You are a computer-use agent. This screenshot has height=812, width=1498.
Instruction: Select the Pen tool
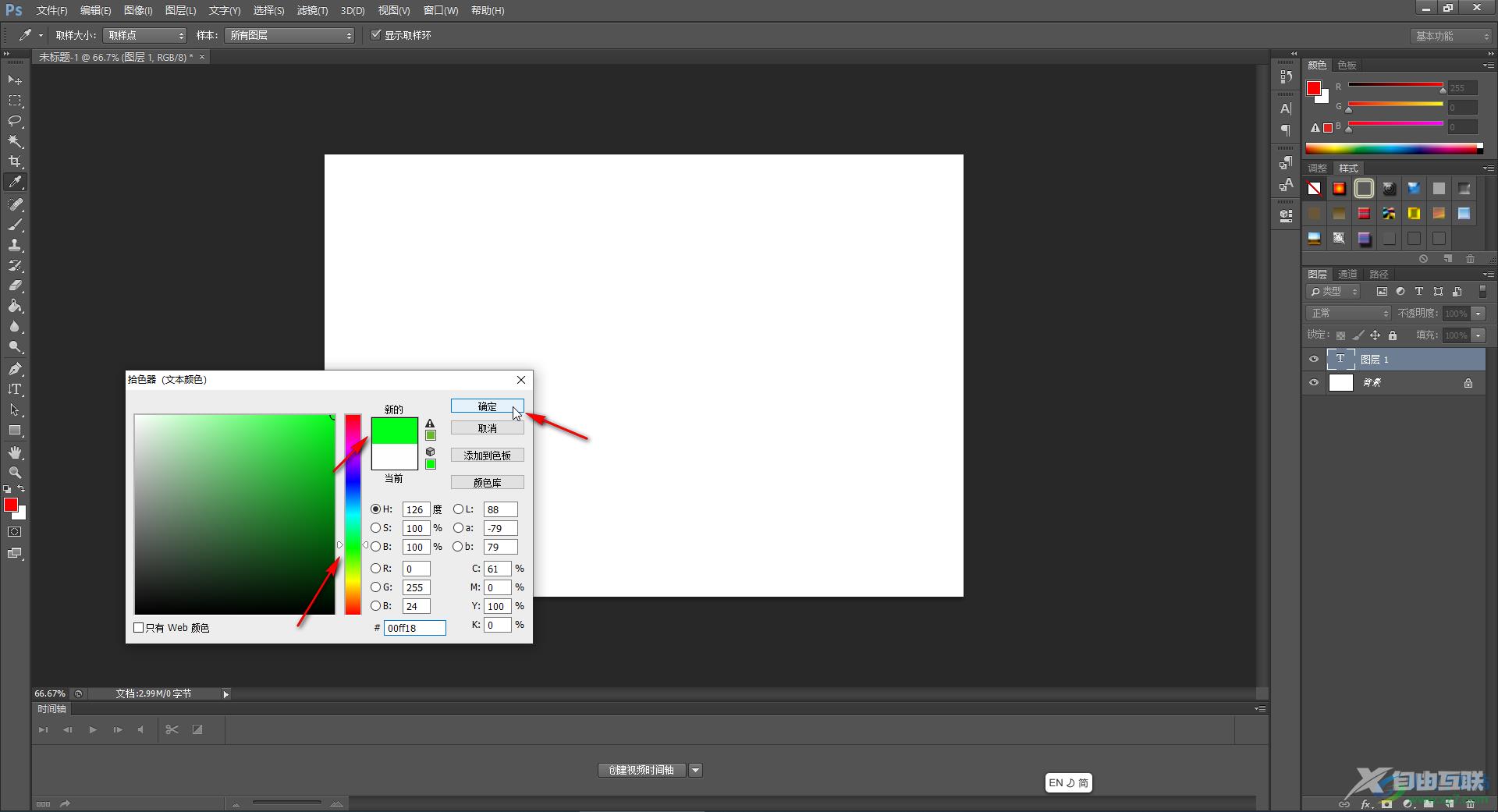click(x=15, y=369)
